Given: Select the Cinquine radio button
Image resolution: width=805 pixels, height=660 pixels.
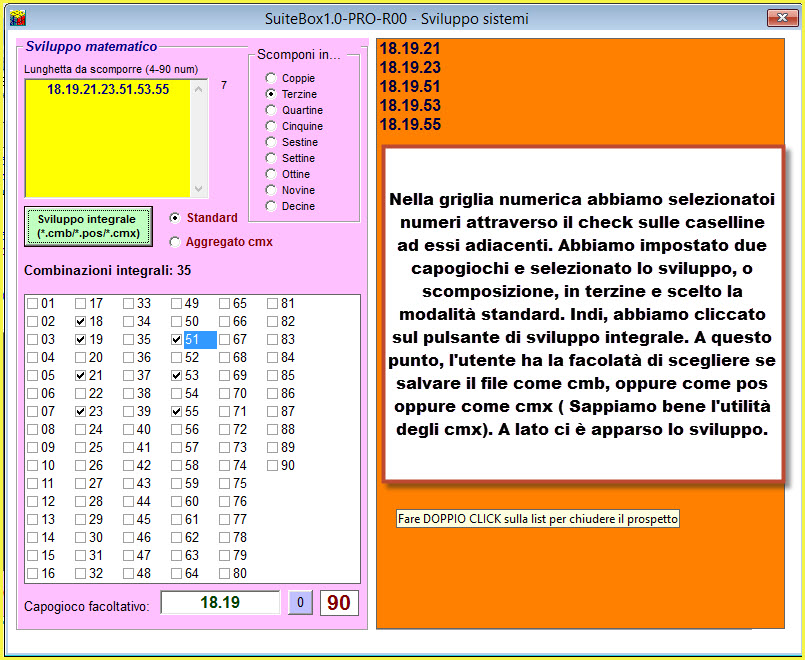Looking at the screenshot, I should (x=270, y=126).
